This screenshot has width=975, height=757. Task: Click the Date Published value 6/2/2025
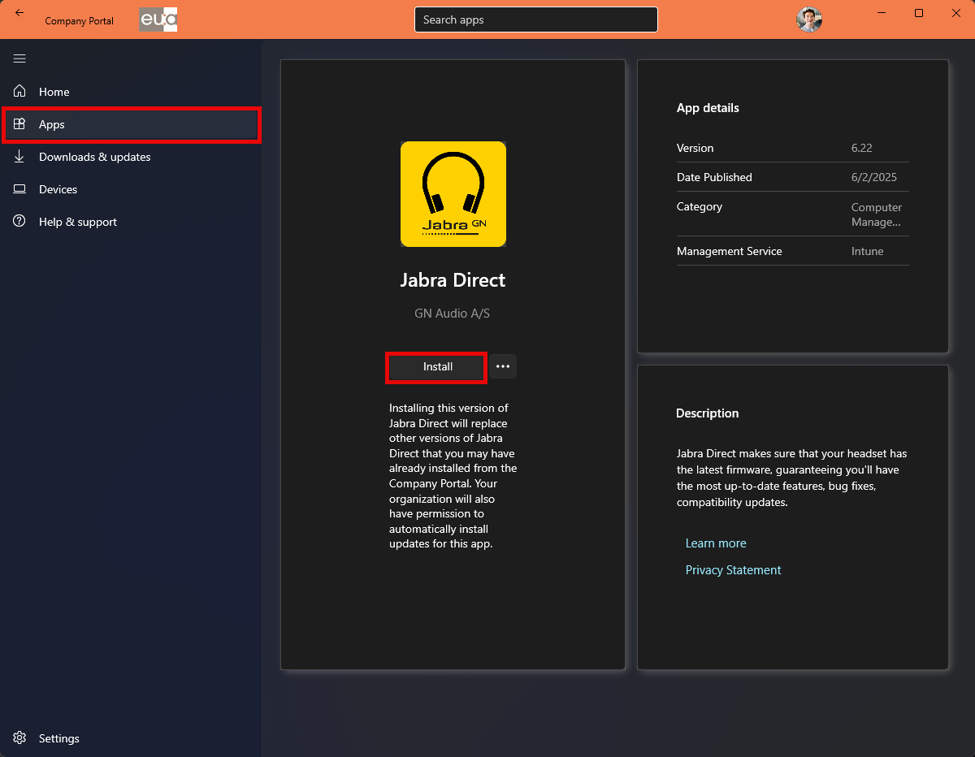(x=874, y=177)
